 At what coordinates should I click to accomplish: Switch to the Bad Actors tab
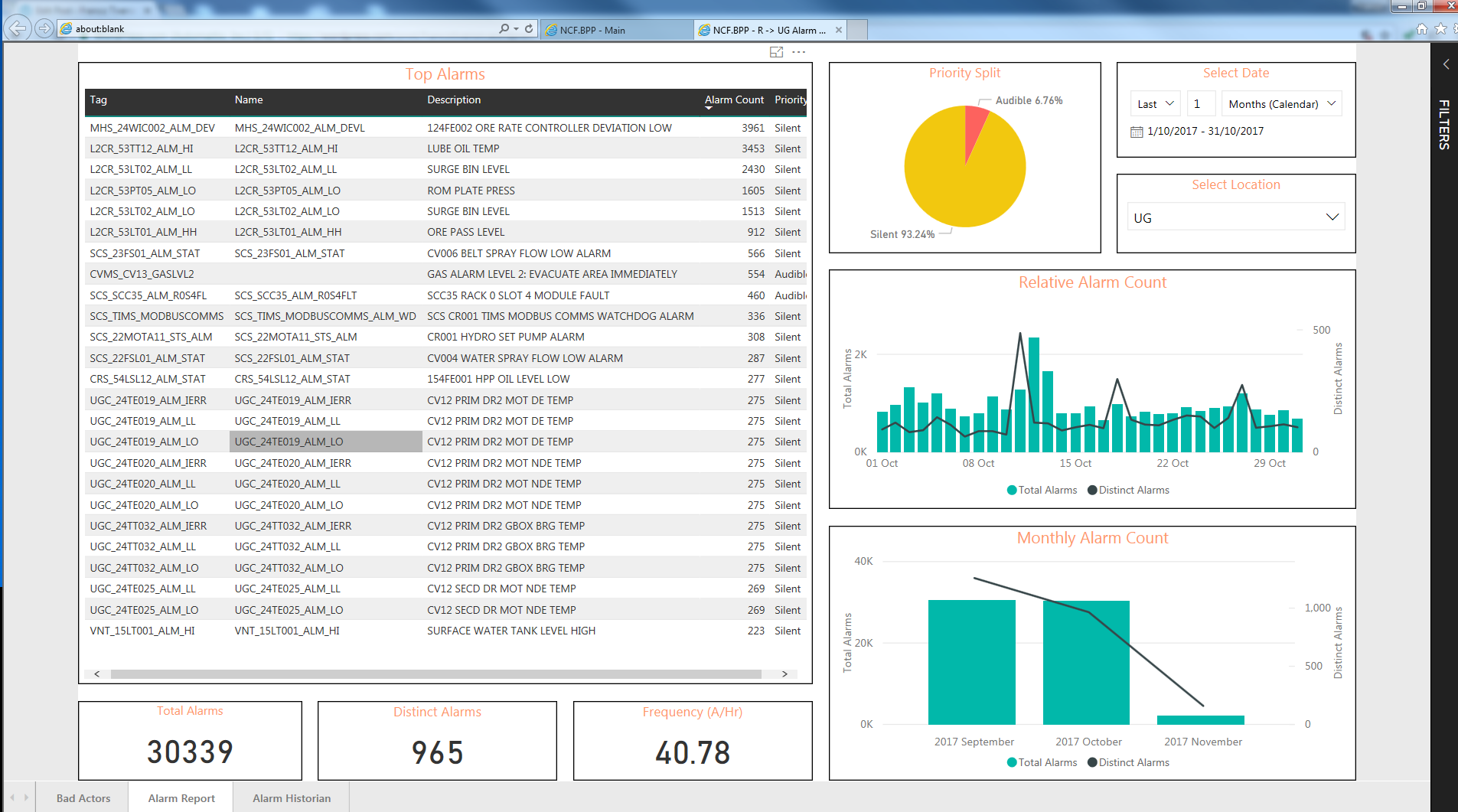[x=83, y=798]
